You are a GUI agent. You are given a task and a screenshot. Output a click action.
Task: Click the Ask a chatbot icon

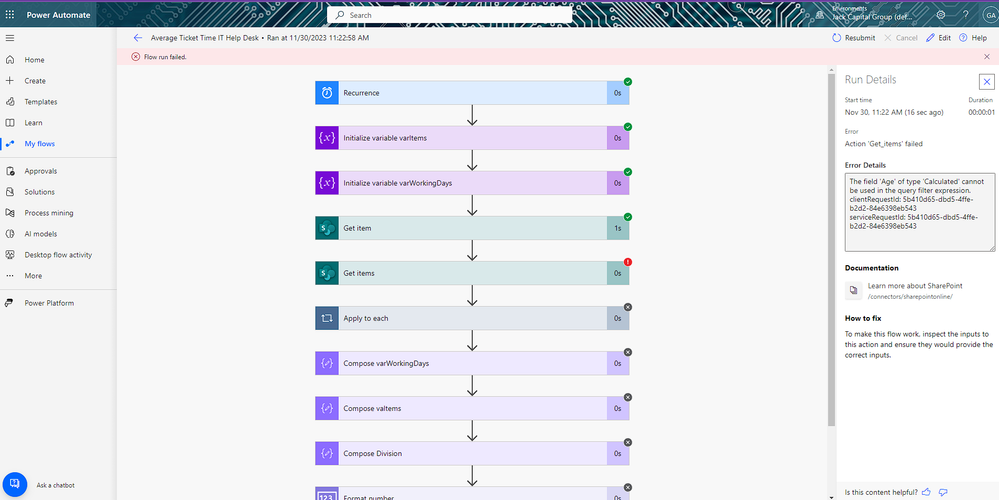tap(15, 485)
